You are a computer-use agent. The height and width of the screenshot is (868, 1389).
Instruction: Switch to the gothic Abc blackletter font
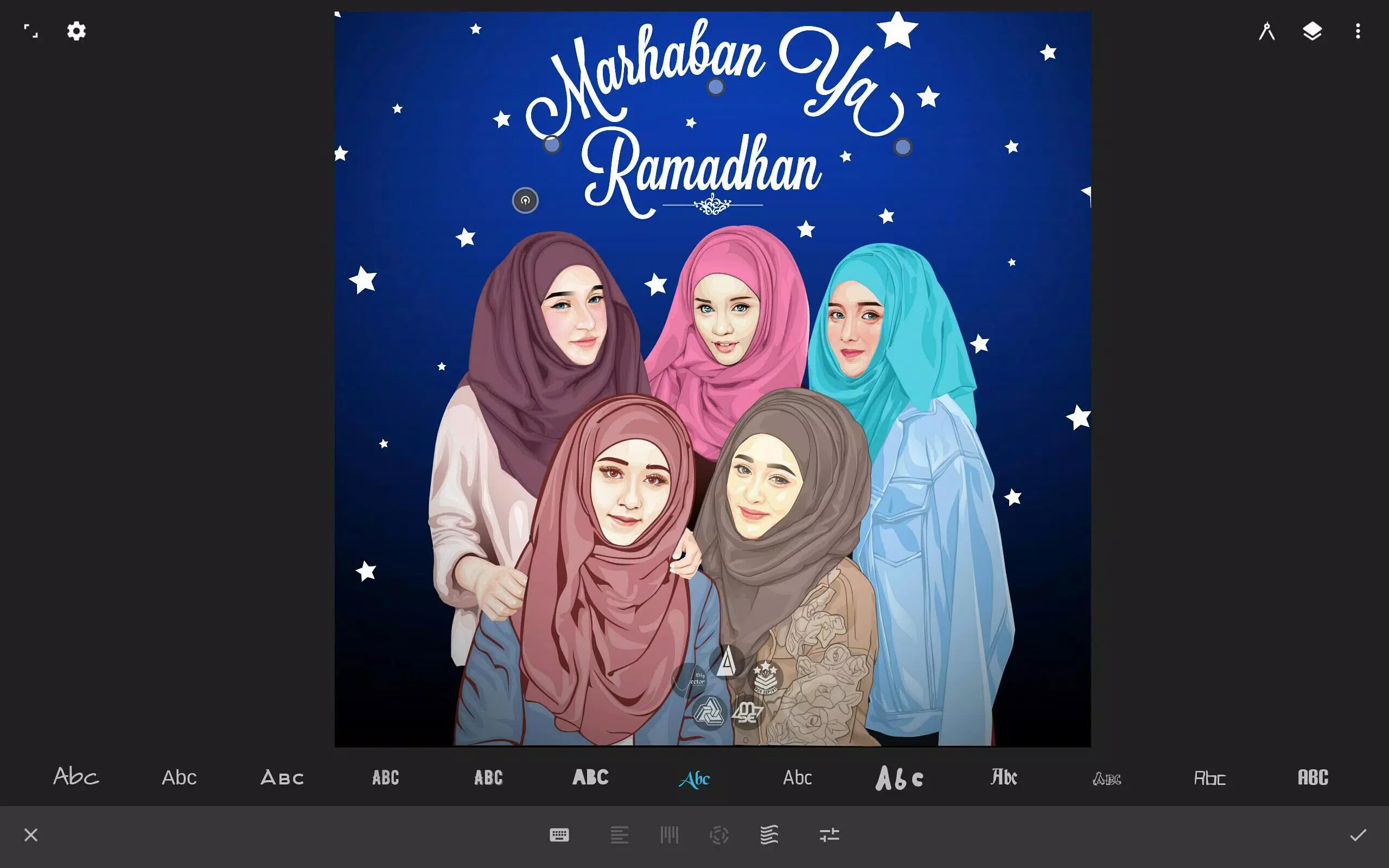1003,778
